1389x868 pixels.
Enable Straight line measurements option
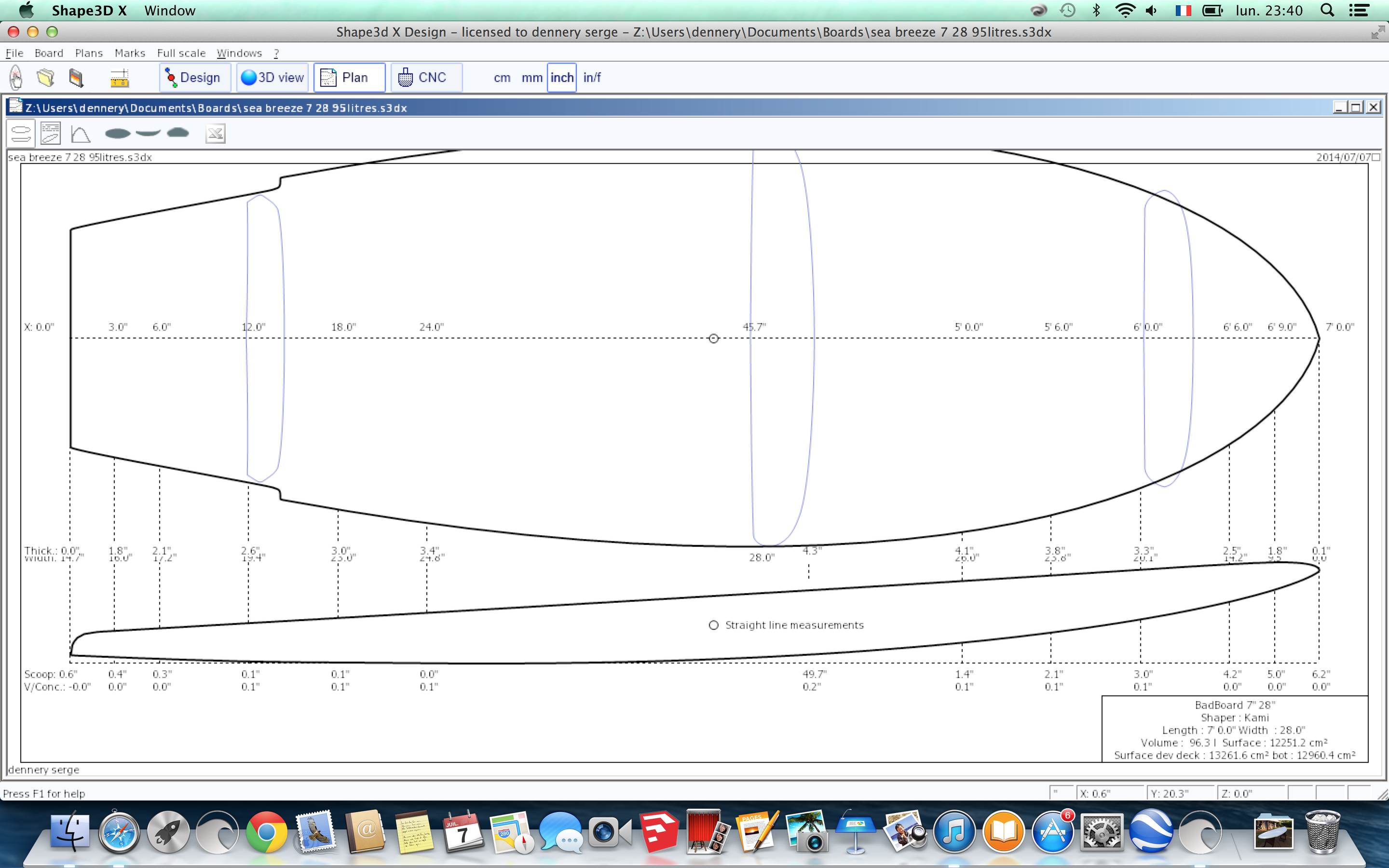click(x=713, y=625)
